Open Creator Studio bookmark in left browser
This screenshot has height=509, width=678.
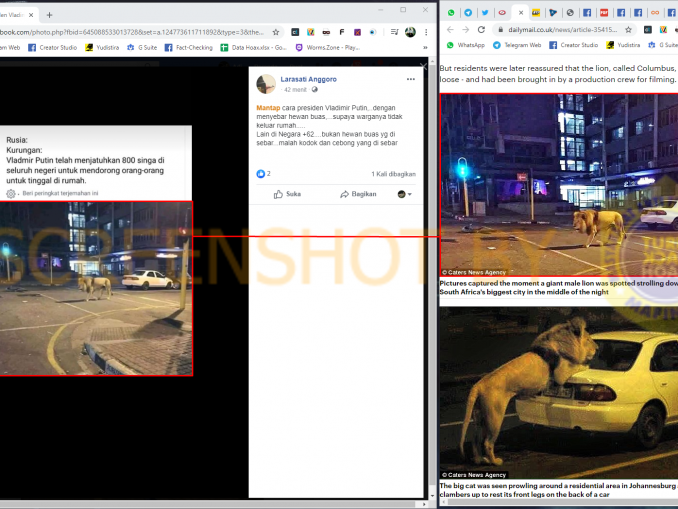52,48
